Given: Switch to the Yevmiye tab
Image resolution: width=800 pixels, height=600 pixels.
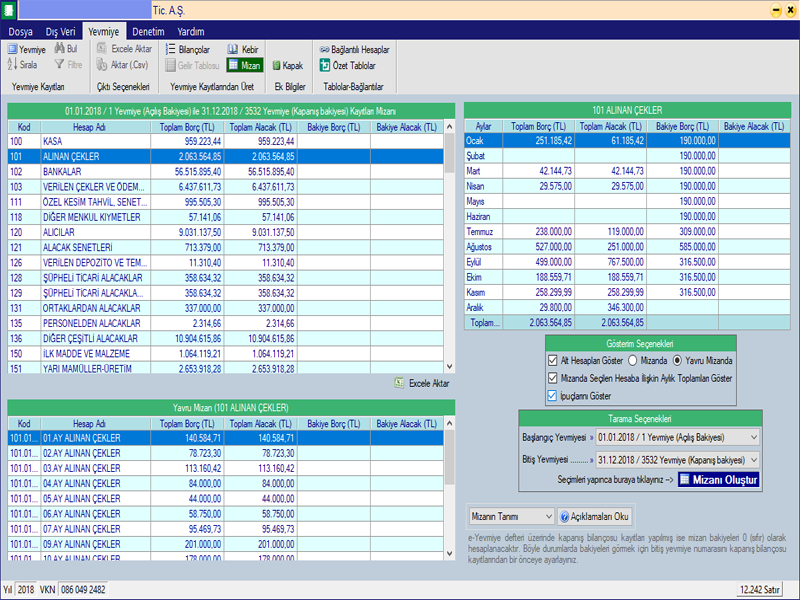Looking at the screenshot, I should point(104,32).
